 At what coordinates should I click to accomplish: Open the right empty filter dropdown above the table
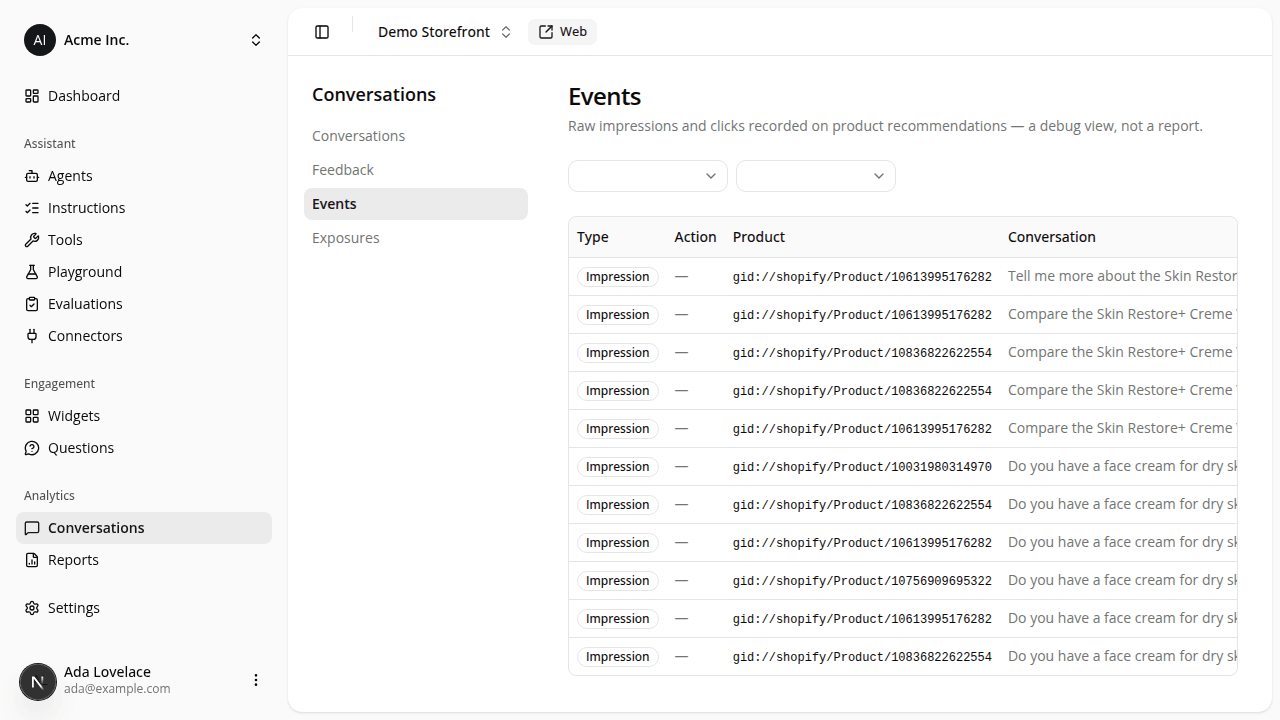click(x=816, y=176)
